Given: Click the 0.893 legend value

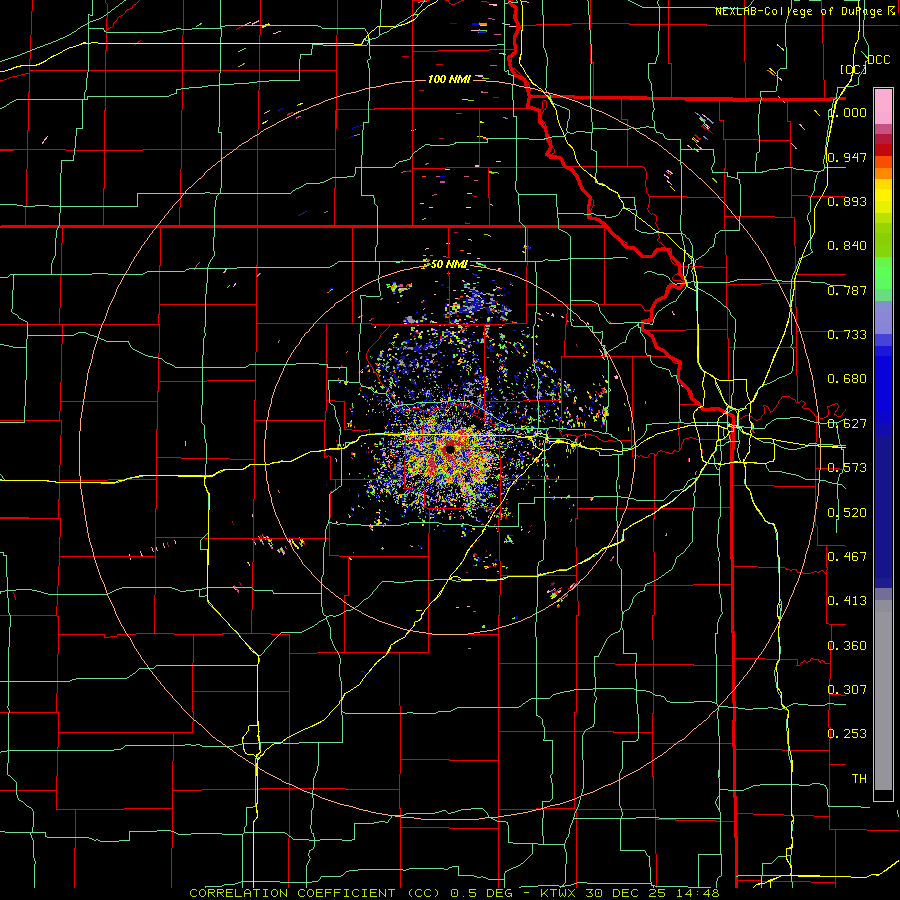Looking at the screenshot, I should pyautogui.click(x=847, y=201).
